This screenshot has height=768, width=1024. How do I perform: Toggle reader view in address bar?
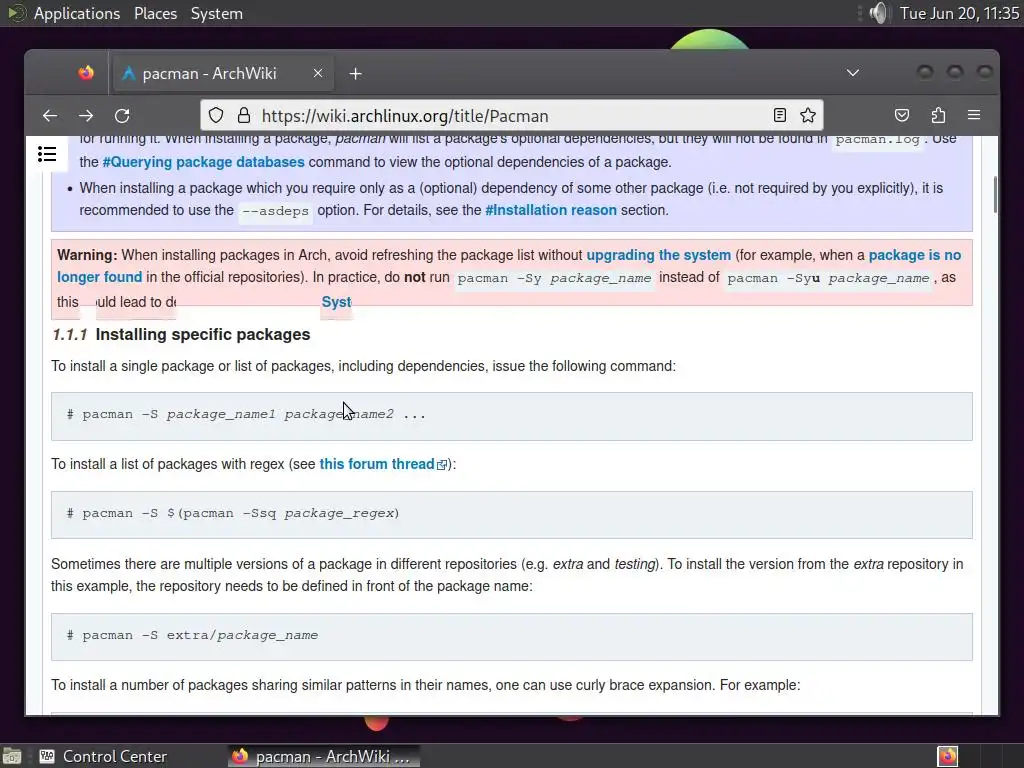click(x=780, y=116)
